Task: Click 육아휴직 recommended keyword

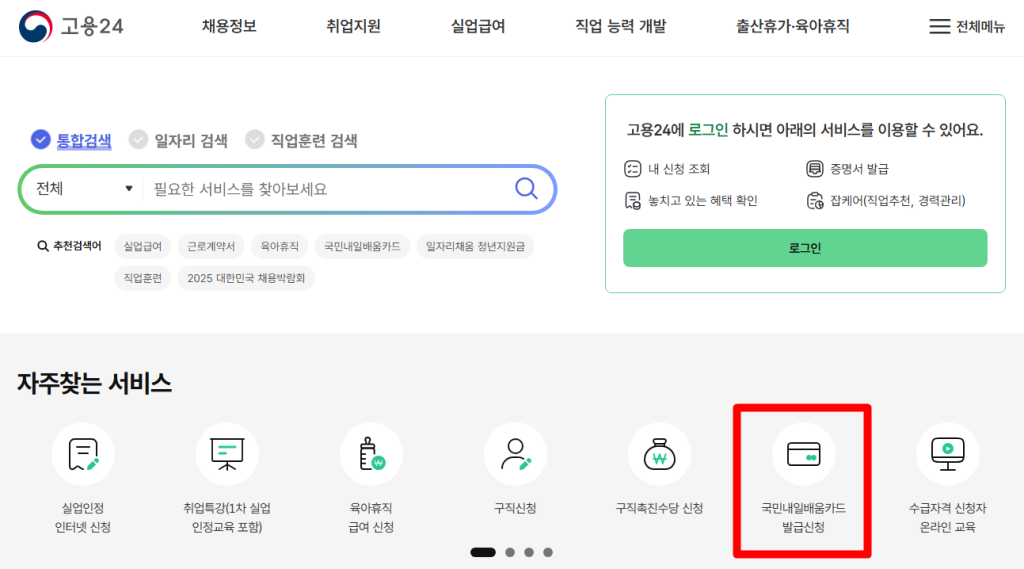Action: 280,246
